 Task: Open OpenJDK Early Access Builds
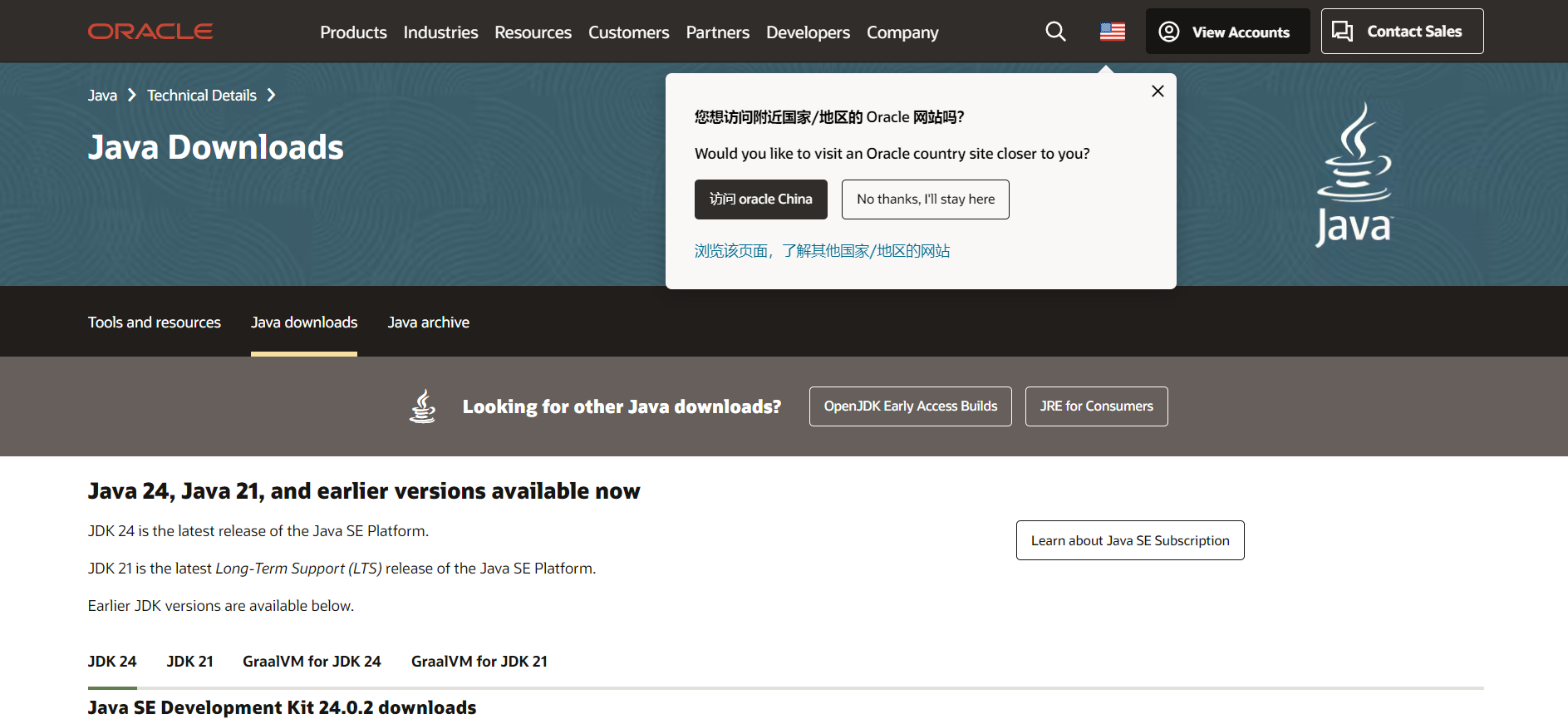(910, 406)
